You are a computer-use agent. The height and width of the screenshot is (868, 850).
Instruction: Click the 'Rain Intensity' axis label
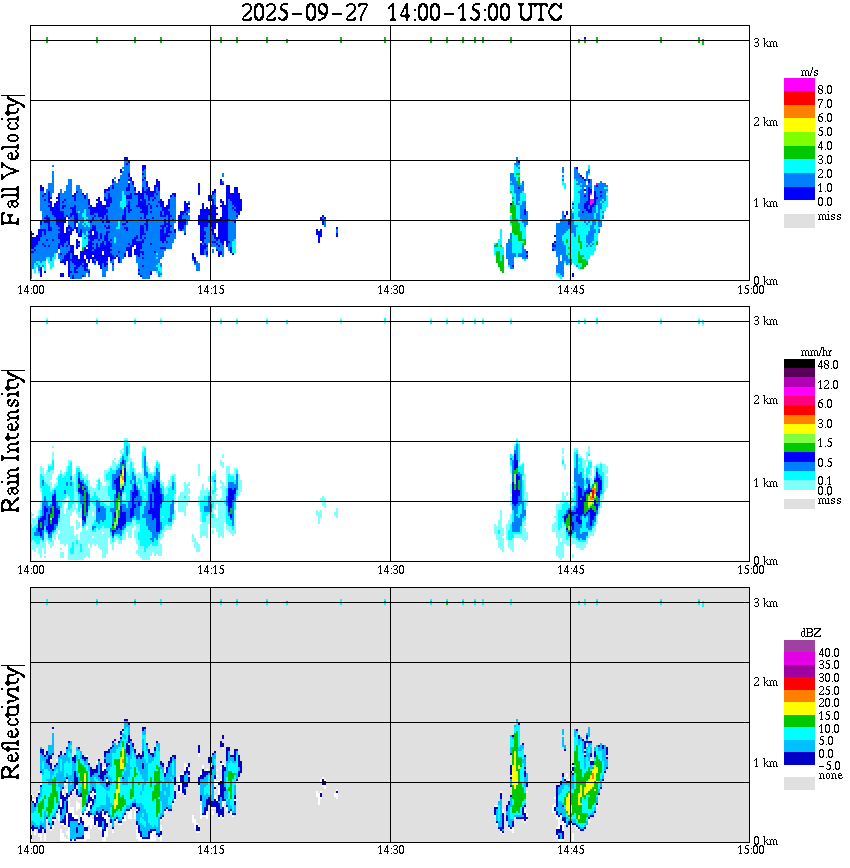coord(11,441)
